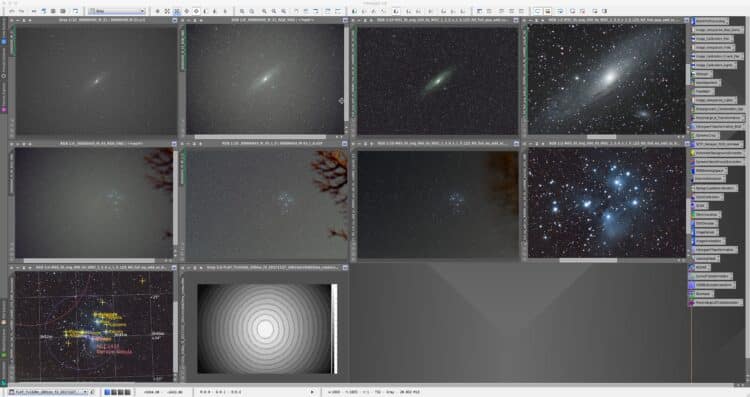Toggle the highlighted blue-framed screen icon in toolbar

(x=538, y=11)
